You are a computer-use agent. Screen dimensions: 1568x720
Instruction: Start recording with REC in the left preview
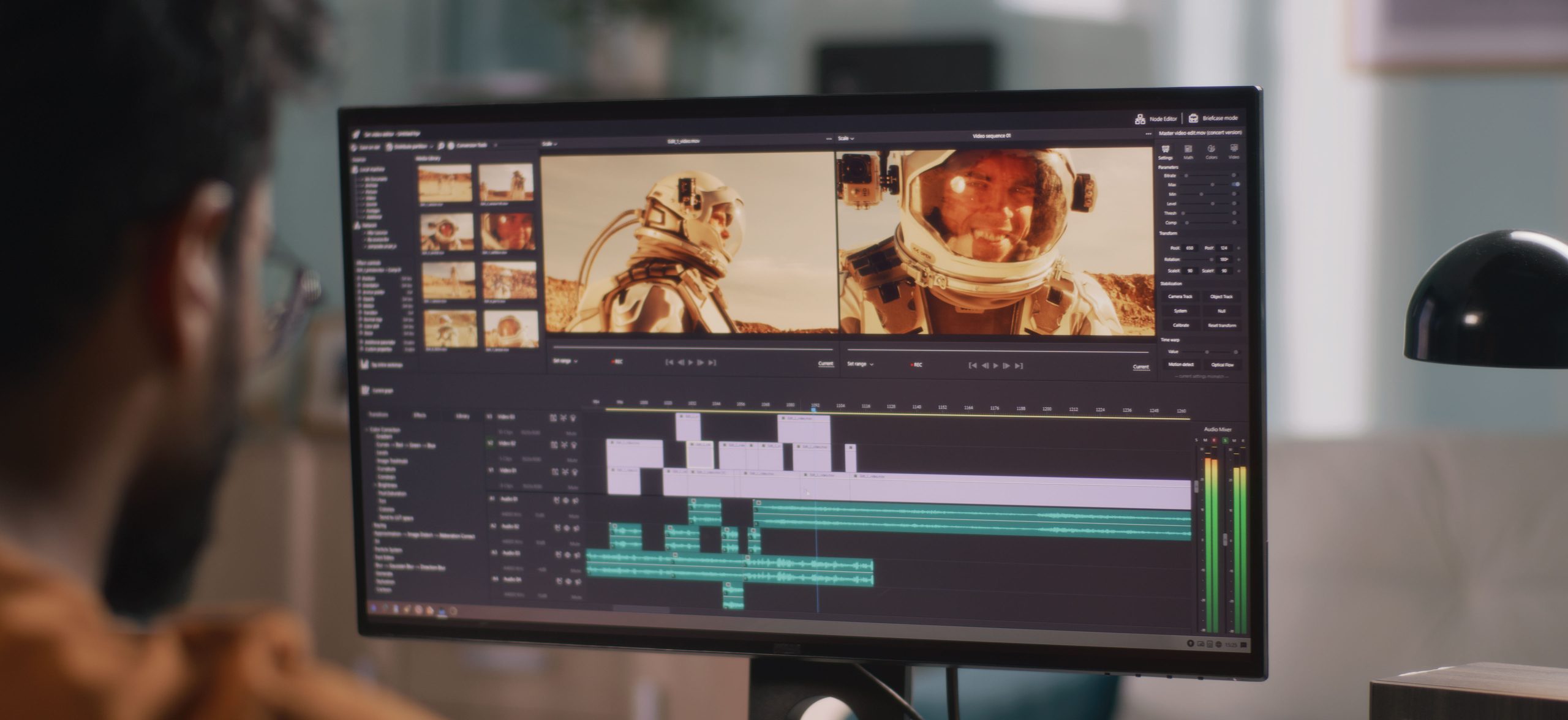click(x=617, y=362)
